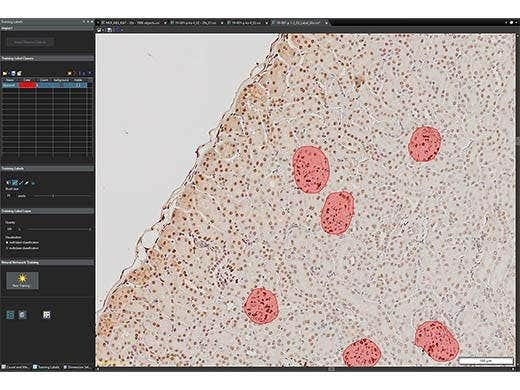Save training label classes disk icon
The image size is (520, 390).
pos(13,73)
